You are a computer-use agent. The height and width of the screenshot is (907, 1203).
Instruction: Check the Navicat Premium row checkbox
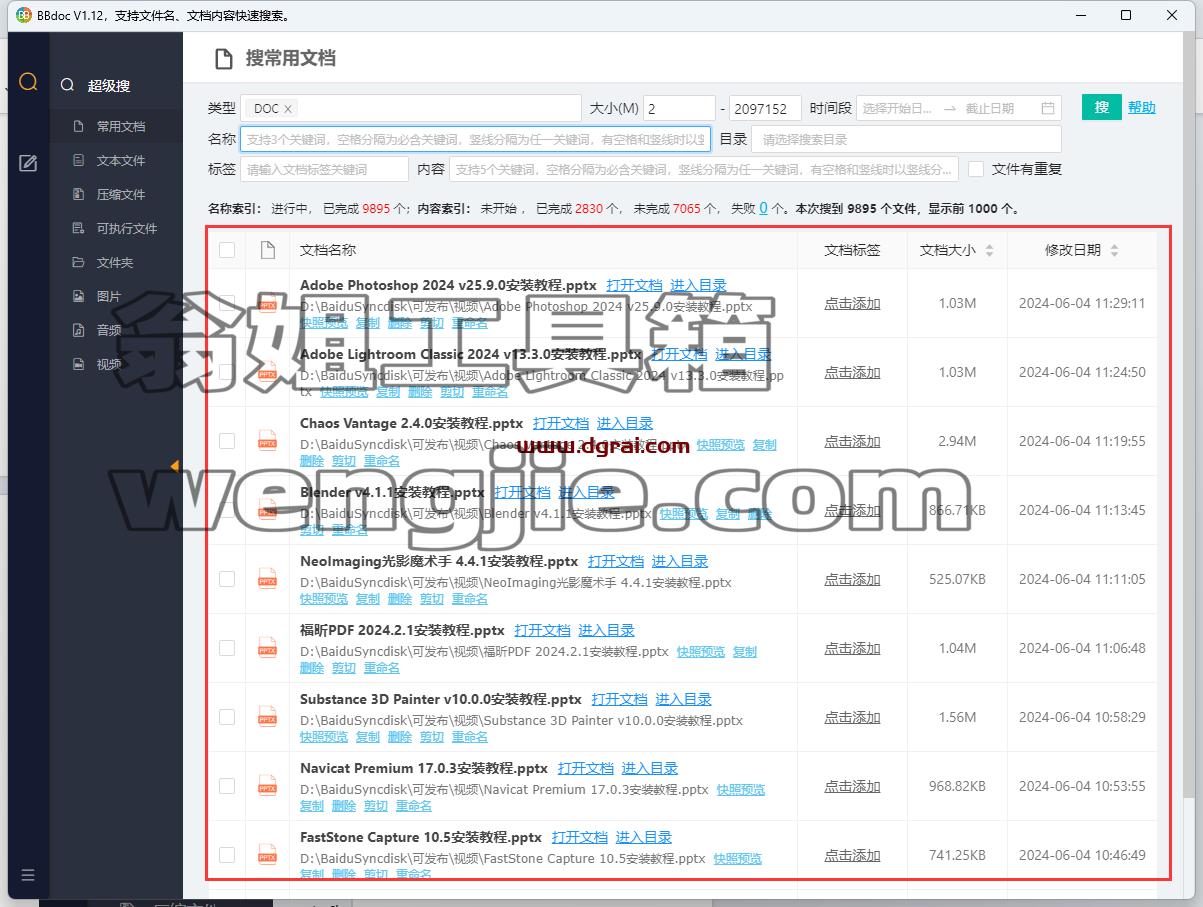[x=227, y=786]
